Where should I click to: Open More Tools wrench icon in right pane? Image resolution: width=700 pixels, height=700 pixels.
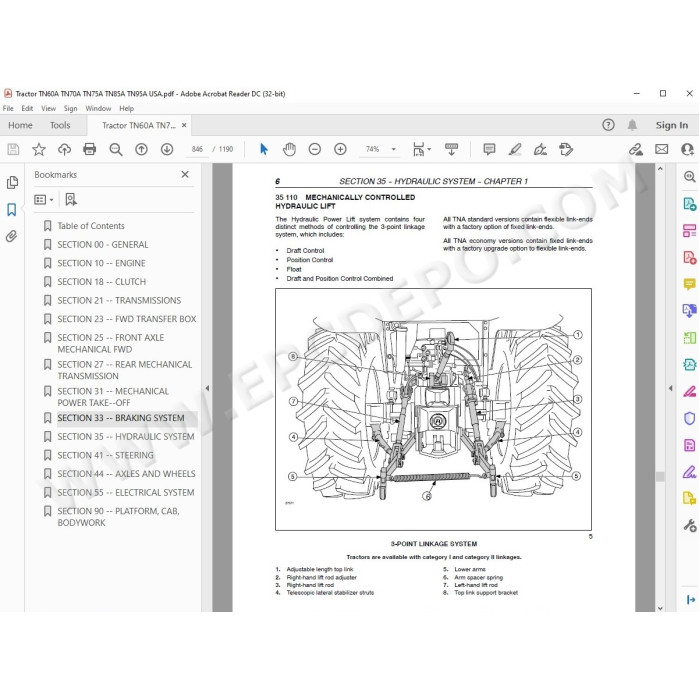pyautogui.click(x=690, y=526)
